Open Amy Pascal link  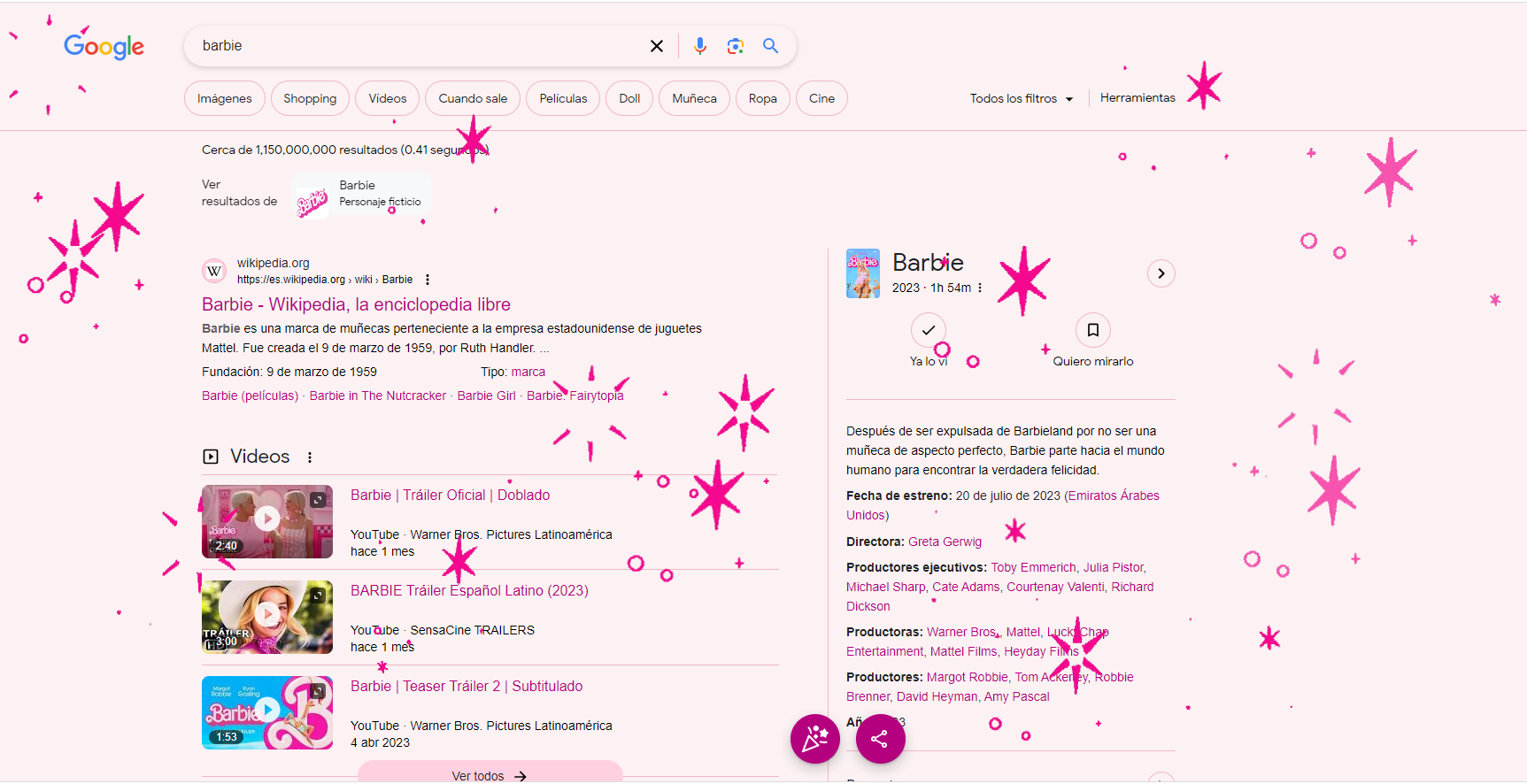point(1016,696)
